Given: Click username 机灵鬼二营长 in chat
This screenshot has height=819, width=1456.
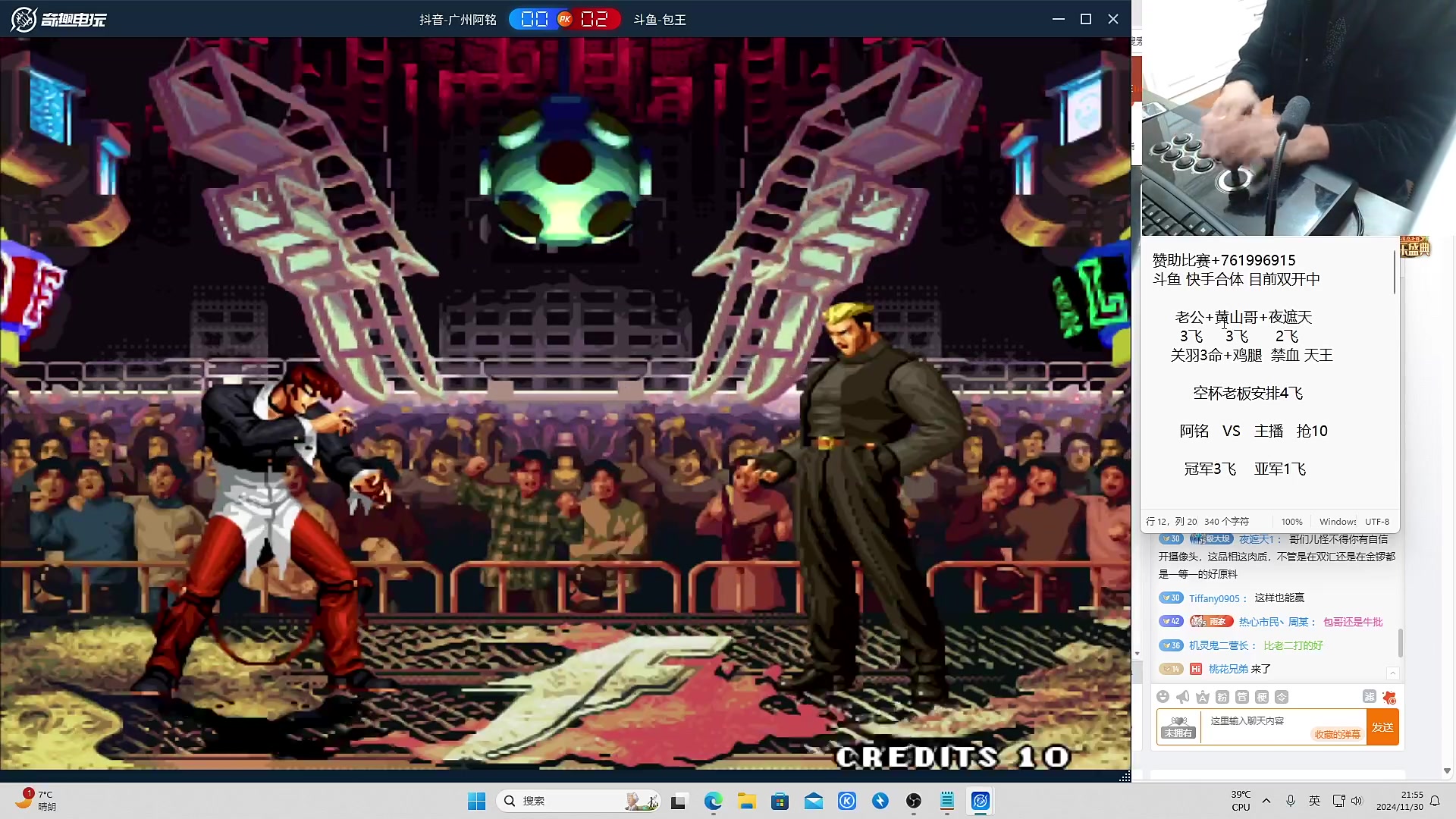Looking at the screenshot, I should coord(1218,645).
